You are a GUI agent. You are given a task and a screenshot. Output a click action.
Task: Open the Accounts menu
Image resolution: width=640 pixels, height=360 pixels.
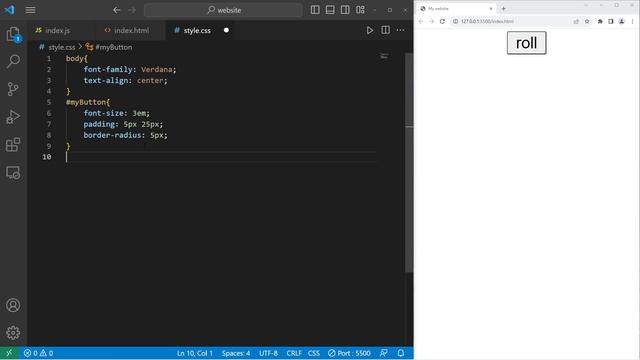click(x=13, y=305)
